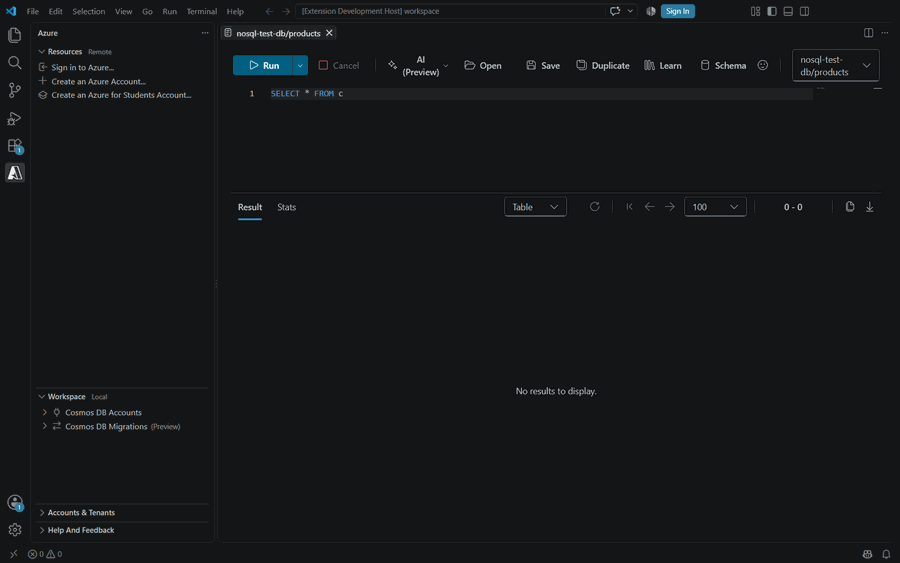This screenshot has height=563, width=900.
Task: Click the blue Sign In button
Action: coord(677,11)
